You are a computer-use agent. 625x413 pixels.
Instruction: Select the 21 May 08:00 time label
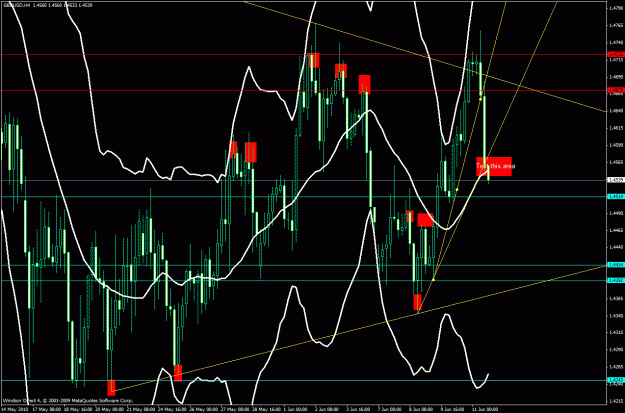pyautogui.click(x=140, y=409)
